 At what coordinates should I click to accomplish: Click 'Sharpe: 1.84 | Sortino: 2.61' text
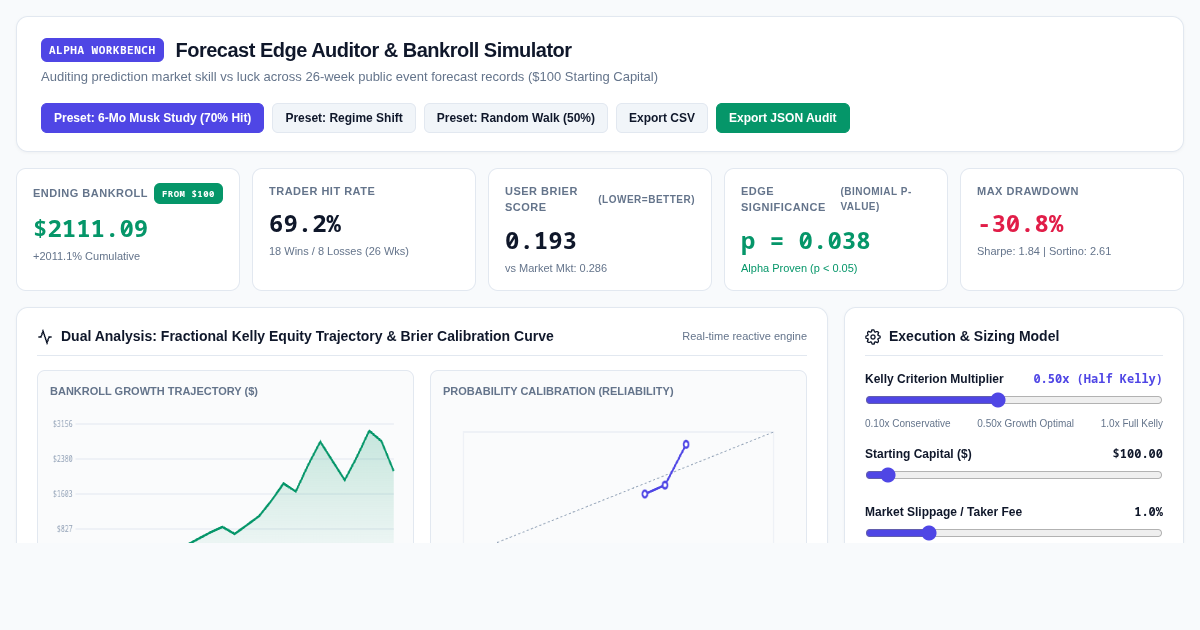[x=1044, y=251]
